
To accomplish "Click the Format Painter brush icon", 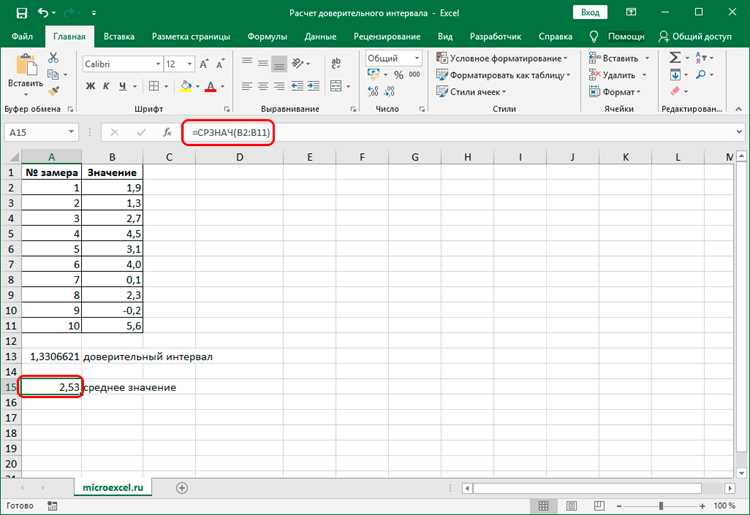I will 53,91.
